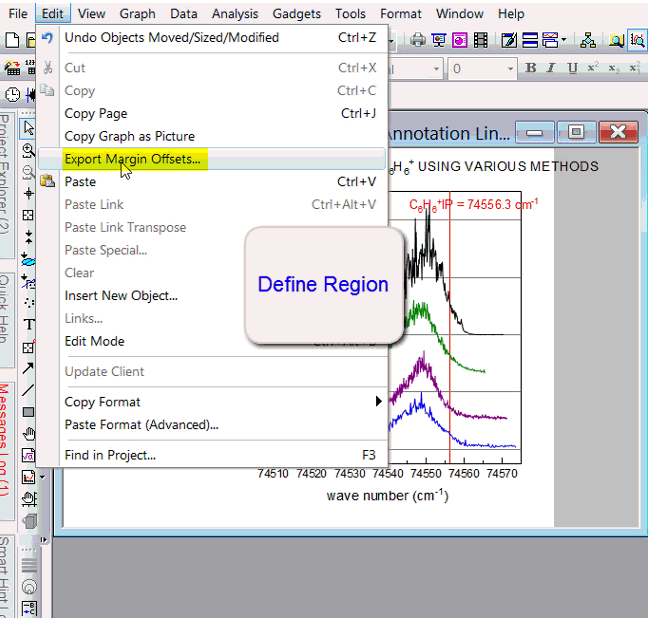Open the Window menu
This screenshot has height=621, width=651.
pyautogui.click(x=460, y=14)
